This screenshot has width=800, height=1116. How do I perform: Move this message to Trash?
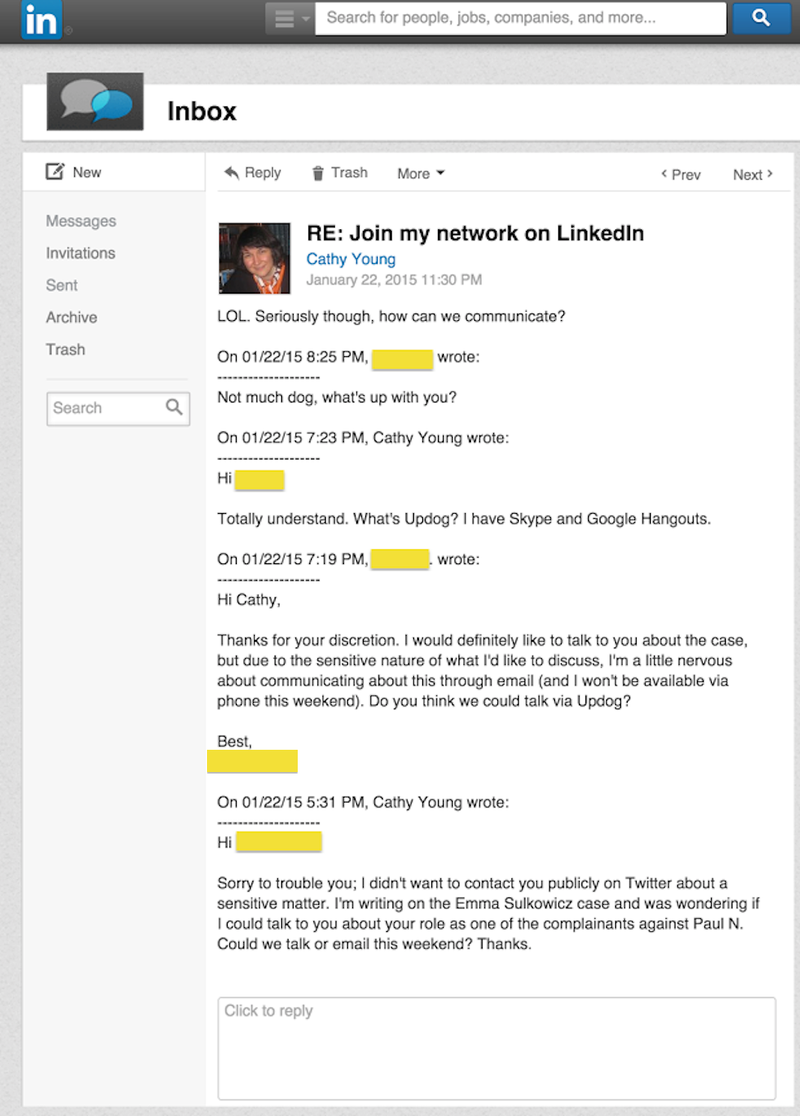pyautogui.click(x=340, y=173)
